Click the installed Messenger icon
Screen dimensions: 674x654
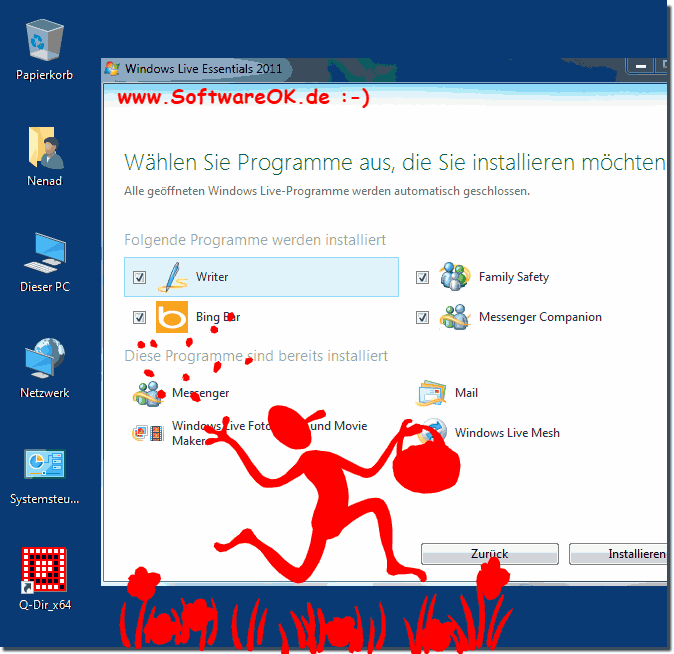click(x=148, y=393)
